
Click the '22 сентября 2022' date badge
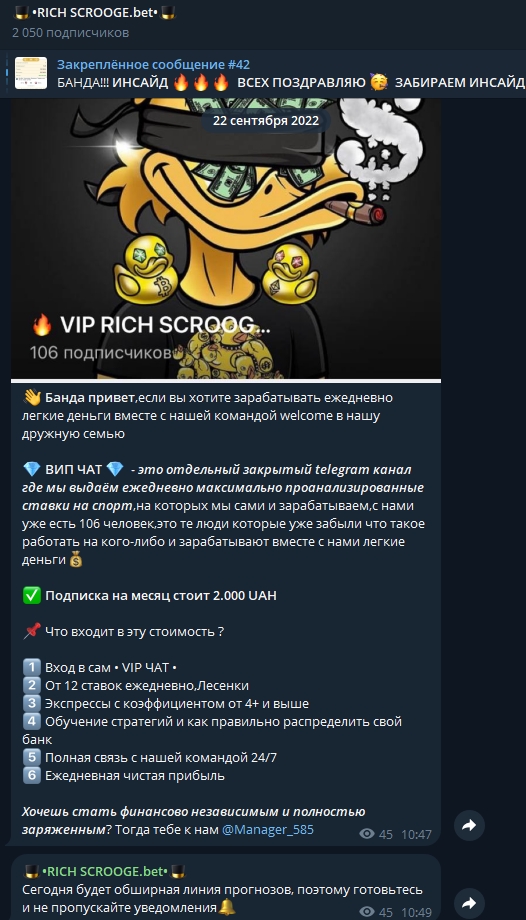pos(266,121)
